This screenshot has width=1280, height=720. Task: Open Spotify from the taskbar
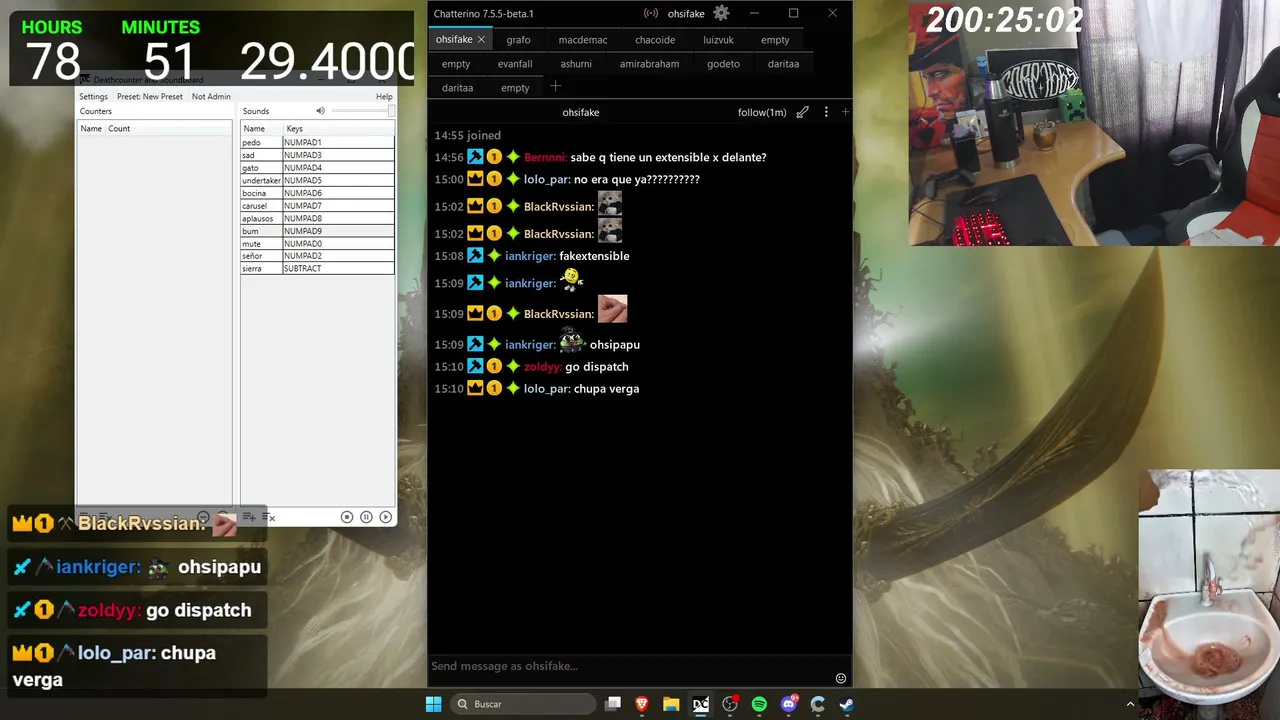tap(759, 704)
